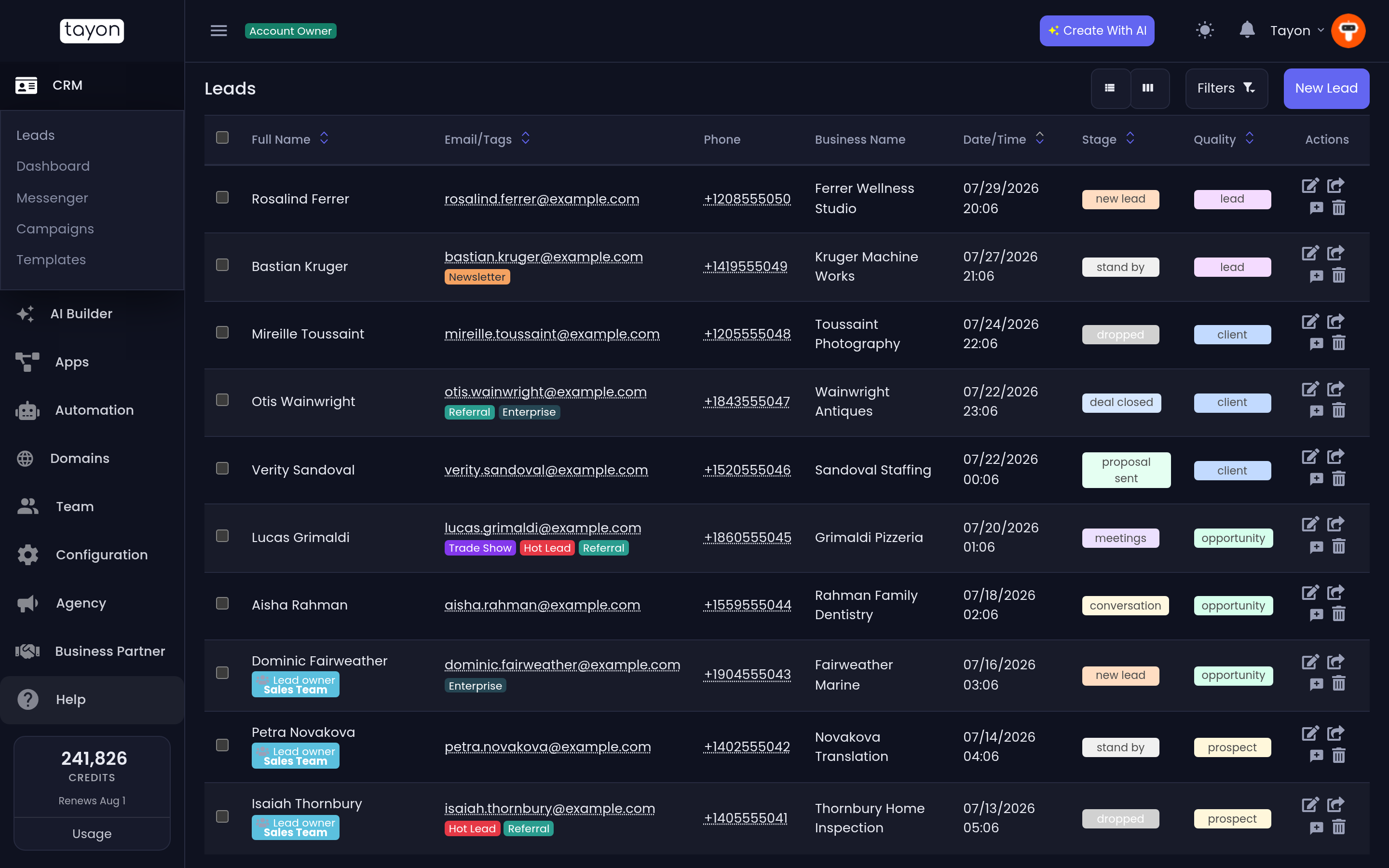Image resolution: width=1389 pixels, height=868 pixels.
Task: Click the New Lead button
Action: tap(1326, 88)
